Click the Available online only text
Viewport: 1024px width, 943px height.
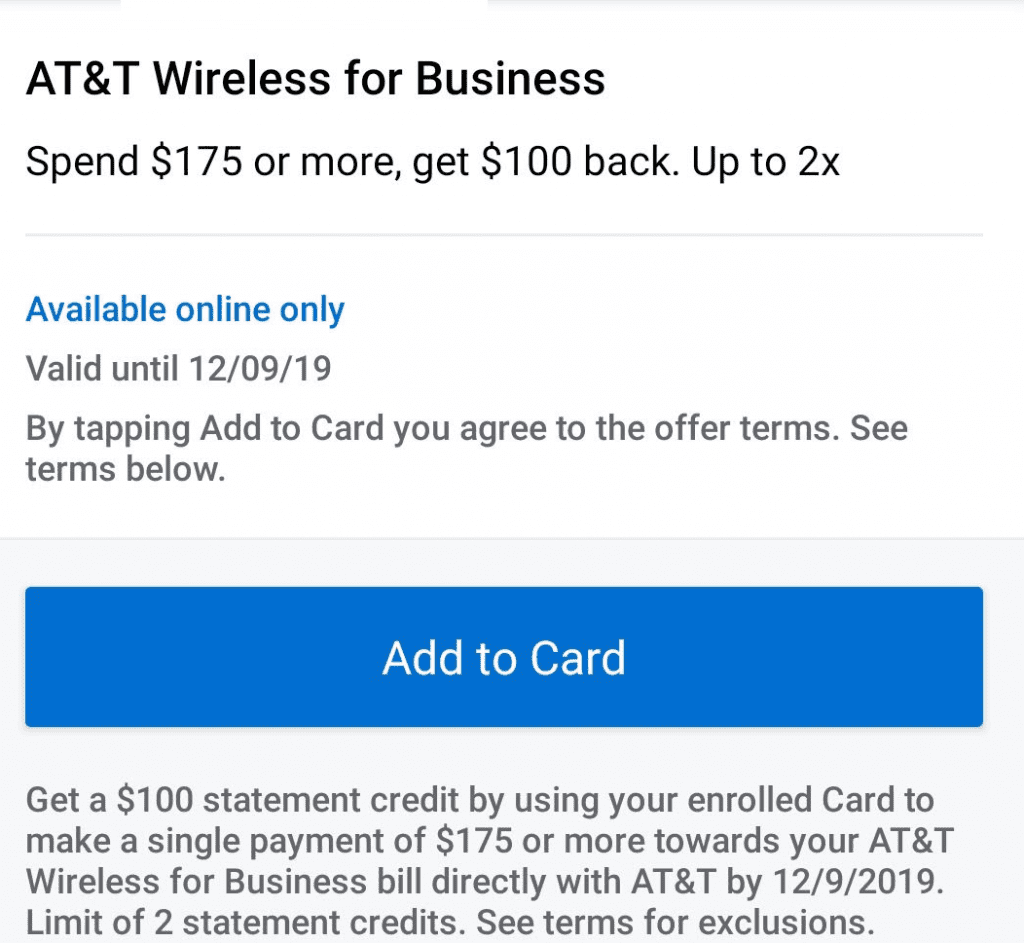(x=185, y=310)
